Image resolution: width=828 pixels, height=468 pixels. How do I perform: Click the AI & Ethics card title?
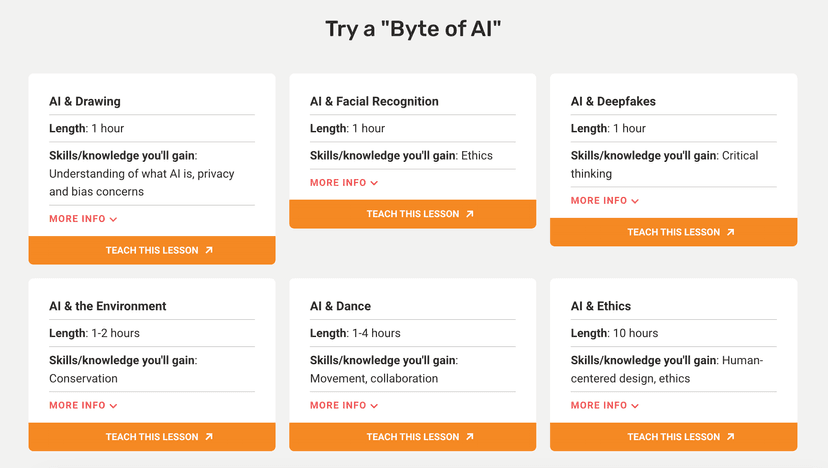tap(601, 306)
